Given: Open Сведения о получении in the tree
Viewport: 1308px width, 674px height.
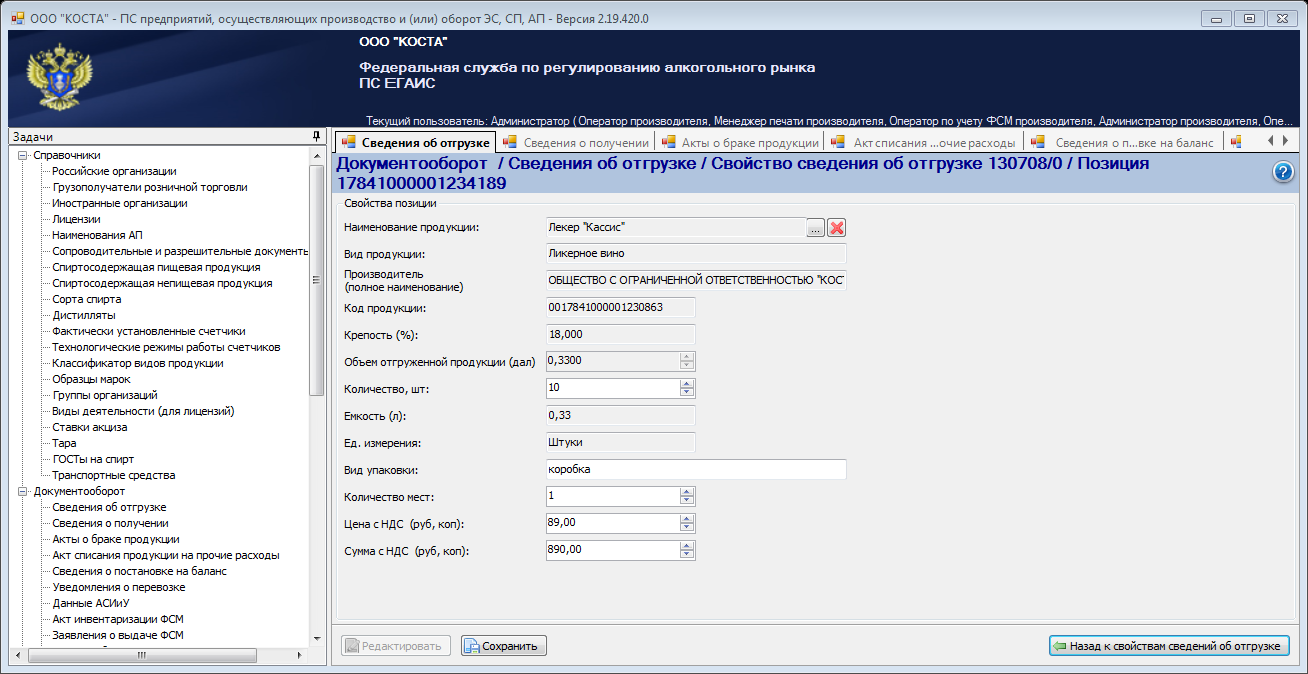Looking at the screenshot, I should tap(110, 523).
